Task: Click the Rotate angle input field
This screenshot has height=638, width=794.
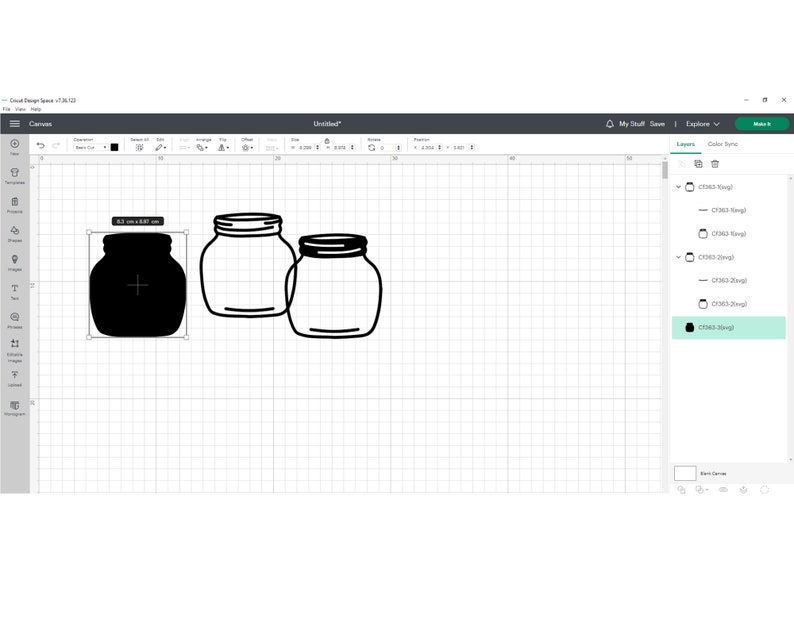Action: pos(387,147)
